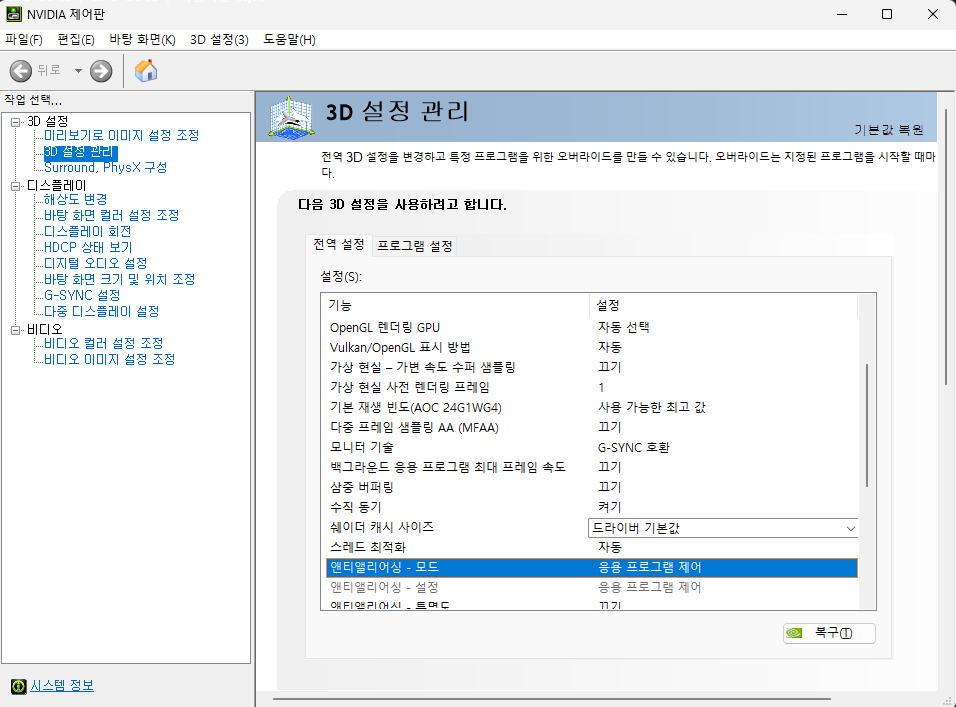
Task: Collapse the 디스플레이 tree node
Action: 16,186
